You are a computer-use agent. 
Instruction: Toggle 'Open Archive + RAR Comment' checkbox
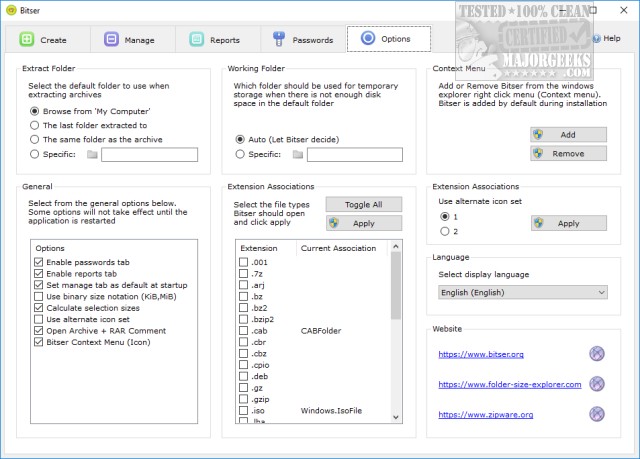[x=39, y=330]
